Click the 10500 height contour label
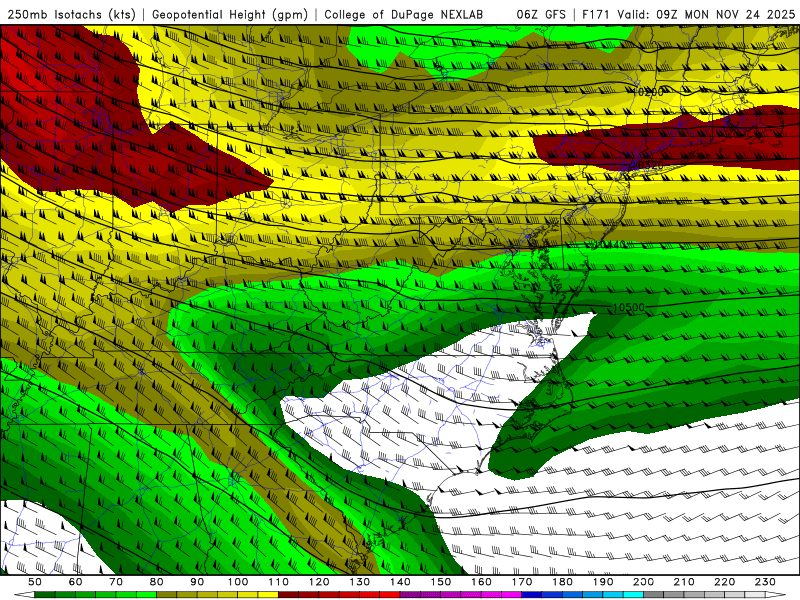 point(629,307)
